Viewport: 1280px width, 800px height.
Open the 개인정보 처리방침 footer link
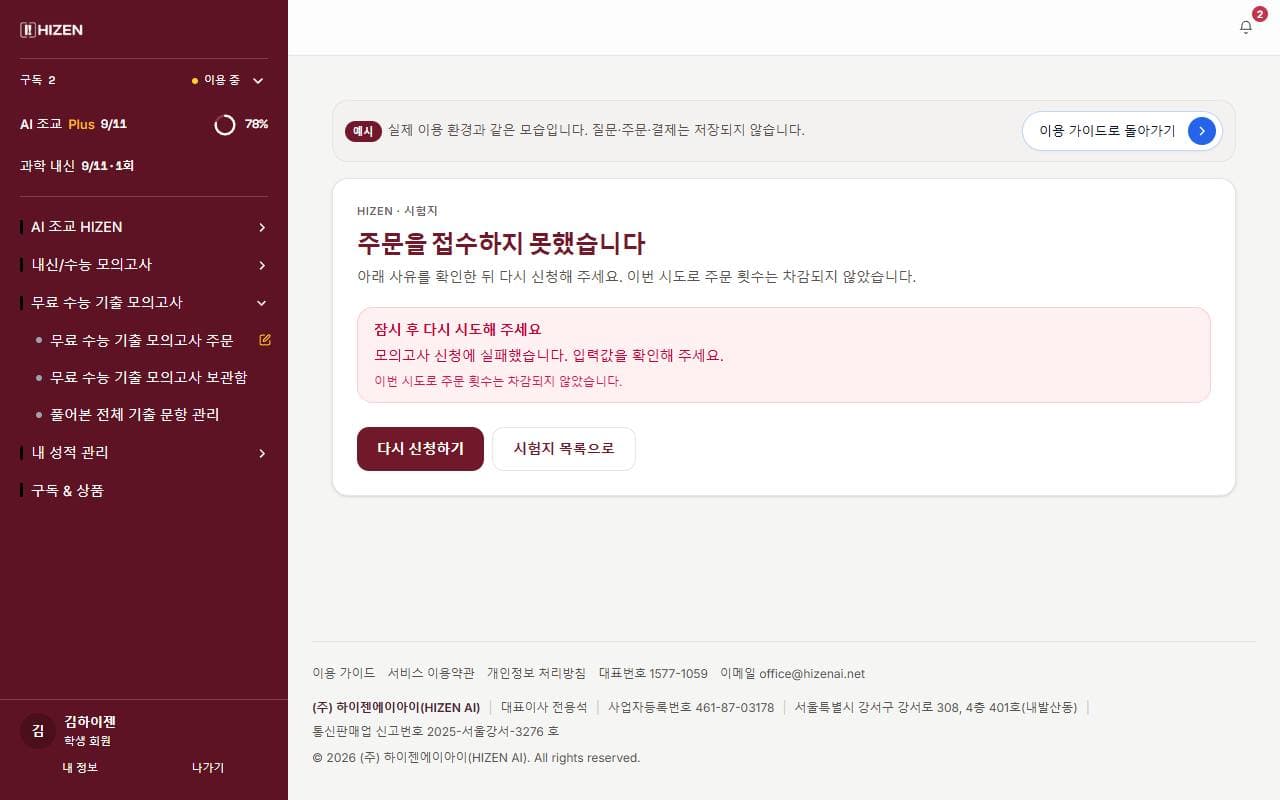(536, 673)
